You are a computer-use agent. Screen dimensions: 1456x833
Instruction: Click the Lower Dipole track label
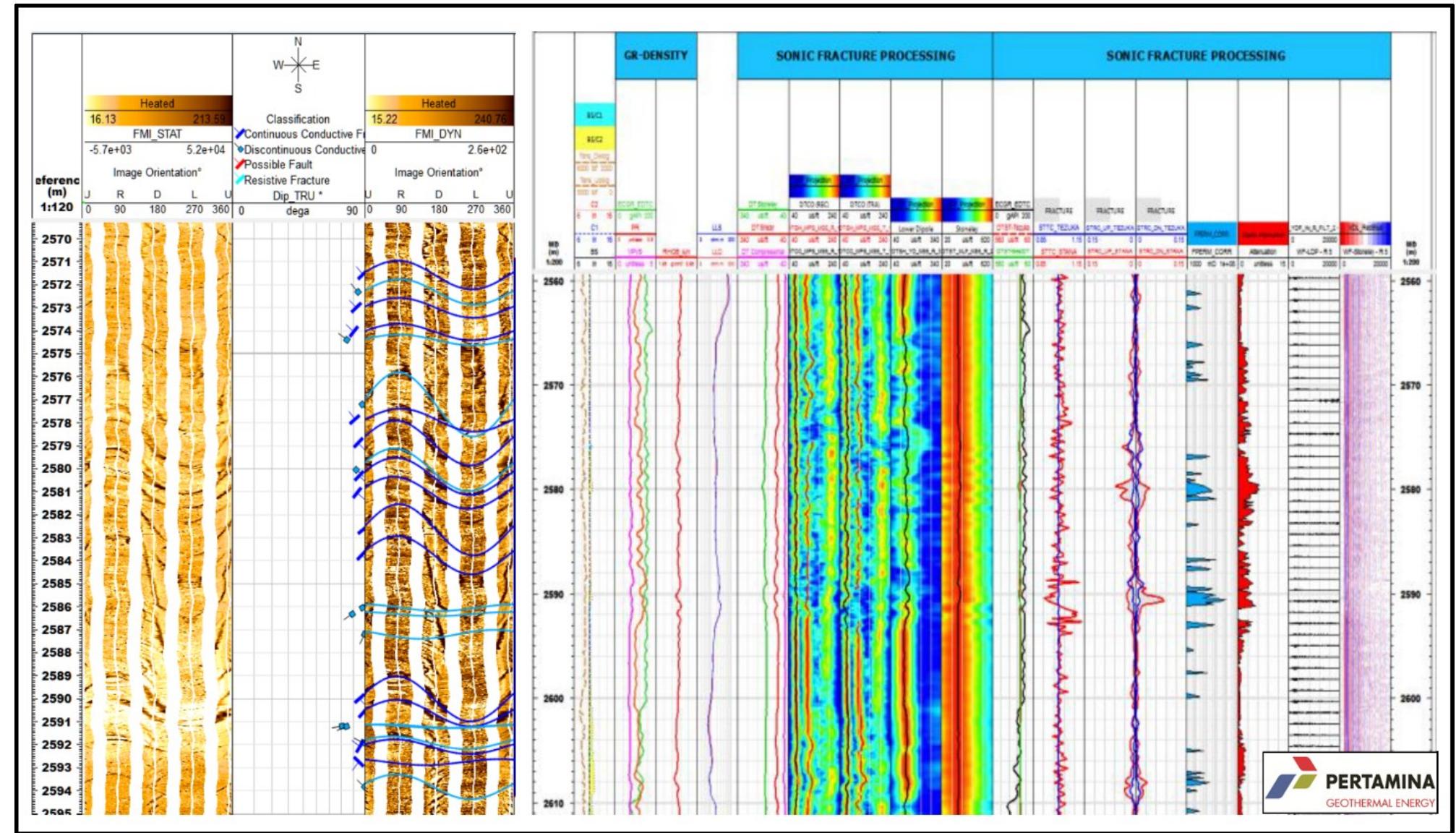point(915,228)
